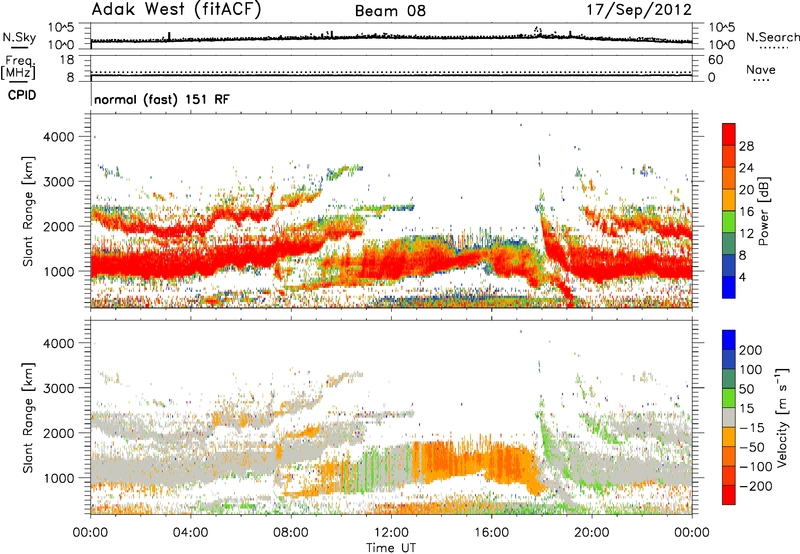Pick the red top segment of power colorbar
This screenshot has height=554, width=800.
(x=729, y=134)
